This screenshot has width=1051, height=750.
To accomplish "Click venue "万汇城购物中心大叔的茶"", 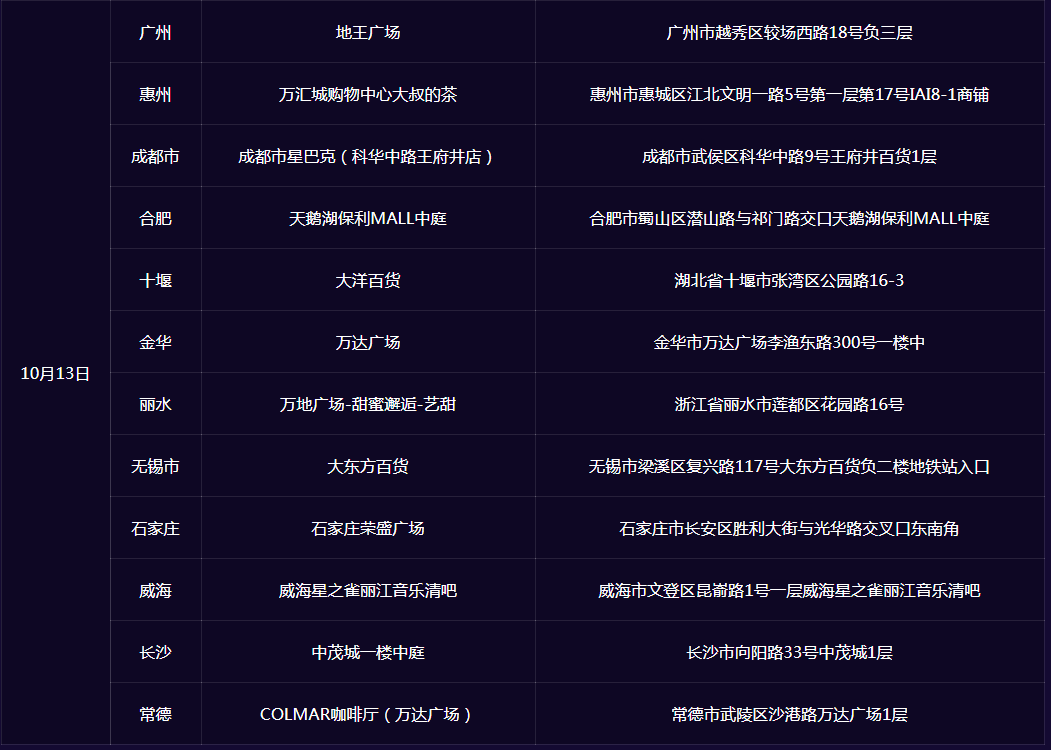I will click(x=368, y=95).
